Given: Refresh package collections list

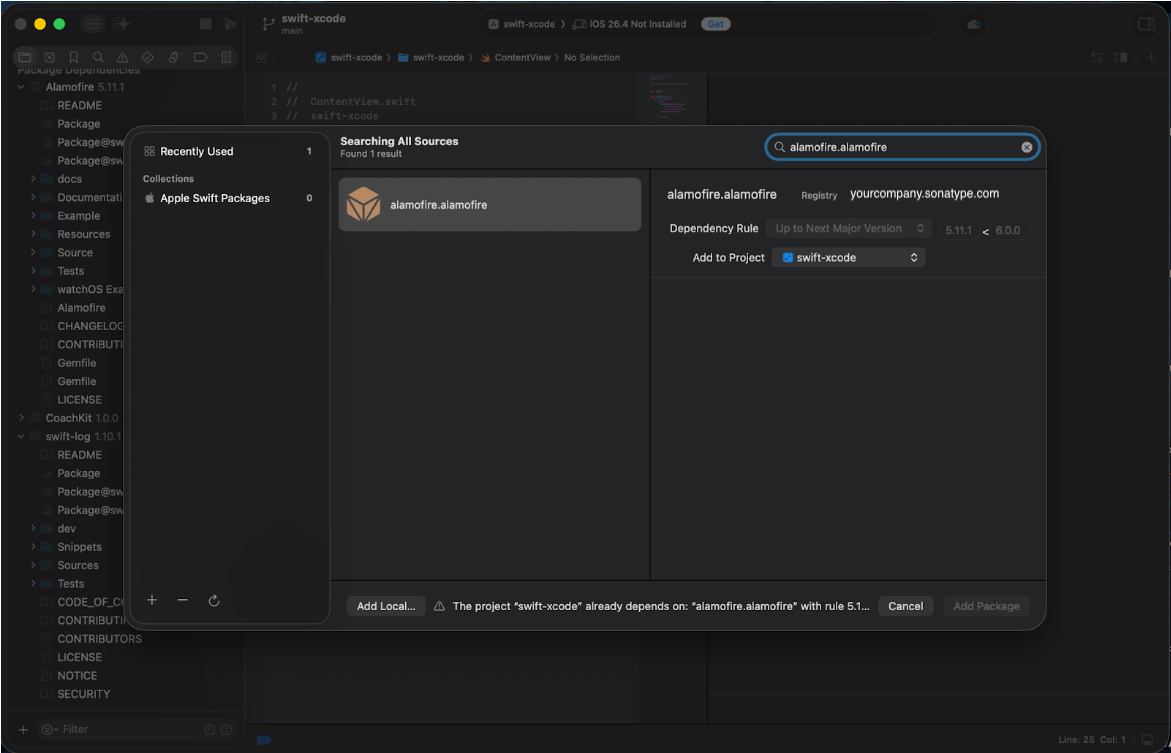Looking at the screenshot, I should click(214, 601).
